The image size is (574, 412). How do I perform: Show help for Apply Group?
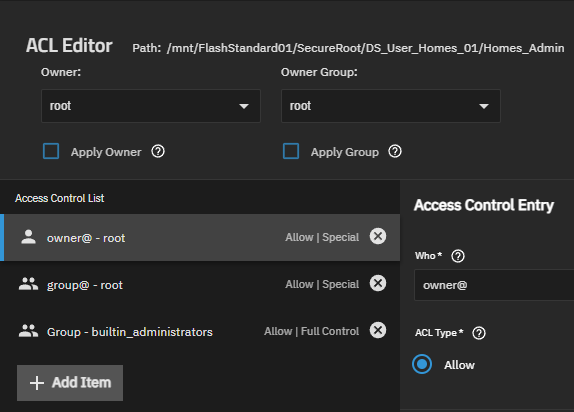pos(395,151)
